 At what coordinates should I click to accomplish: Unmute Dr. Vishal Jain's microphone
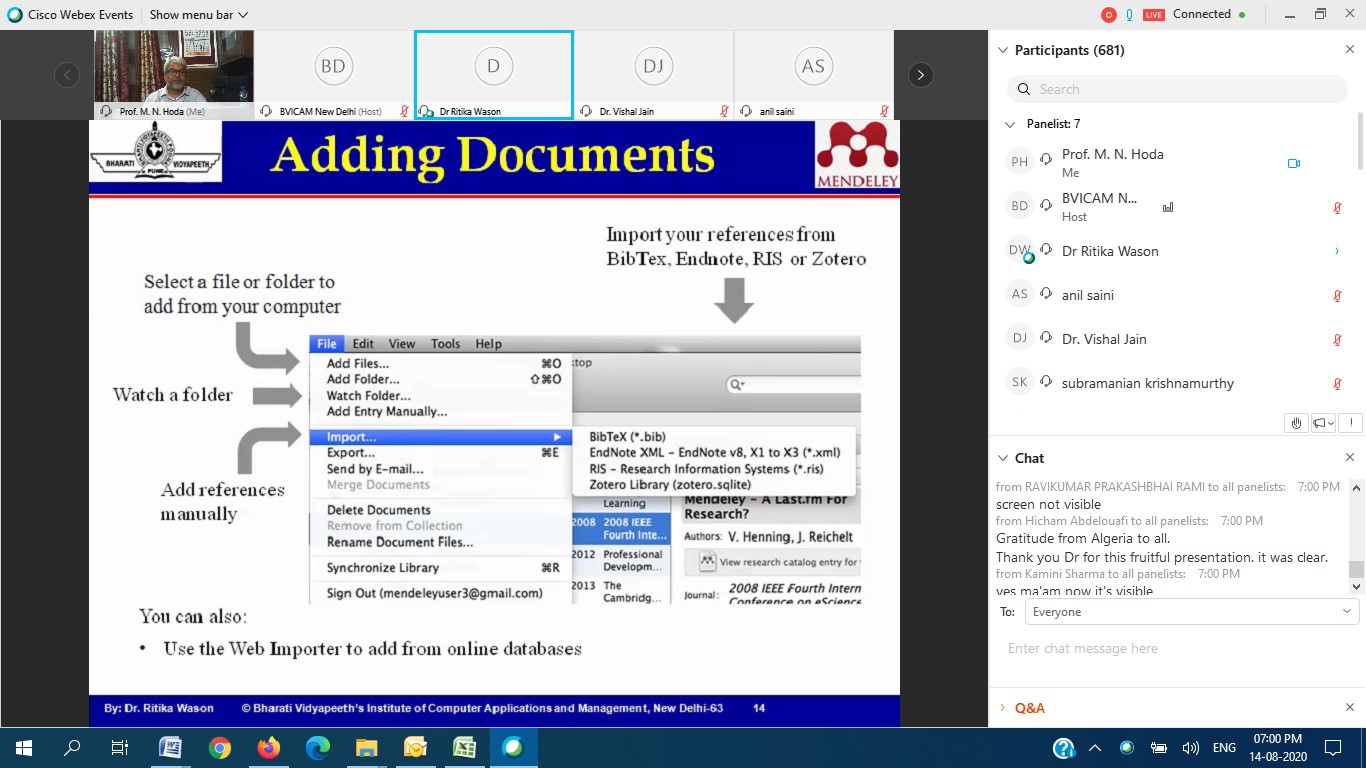click(1337, 339)
